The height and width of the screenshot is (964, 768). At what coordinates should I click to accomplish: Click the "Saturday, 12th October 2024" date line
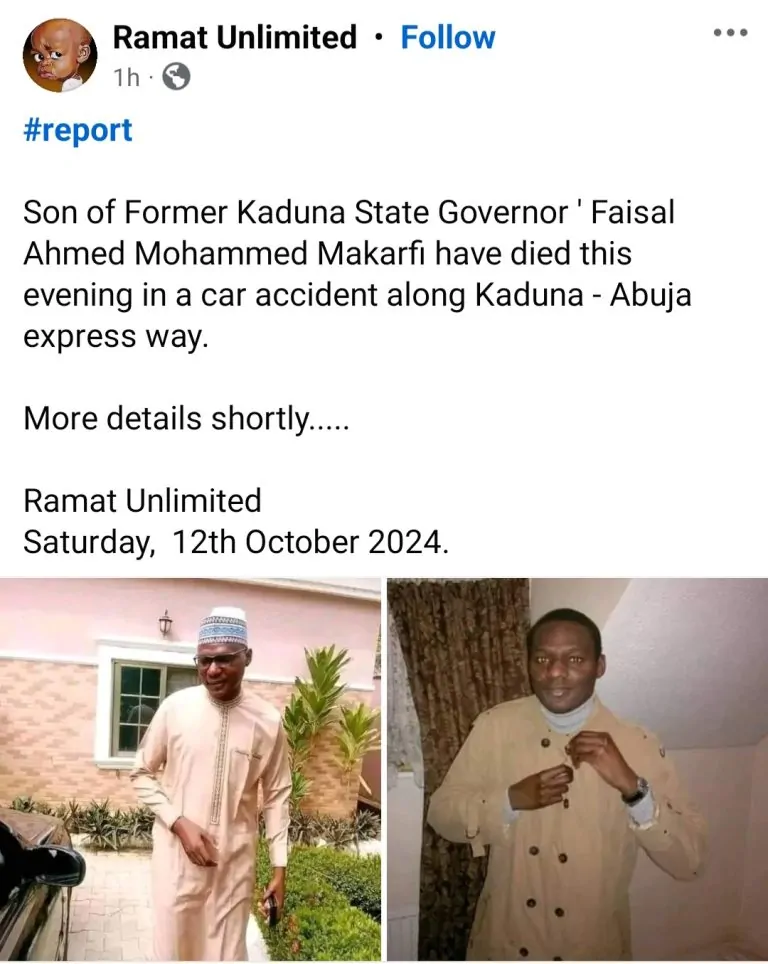pos(236,542)
